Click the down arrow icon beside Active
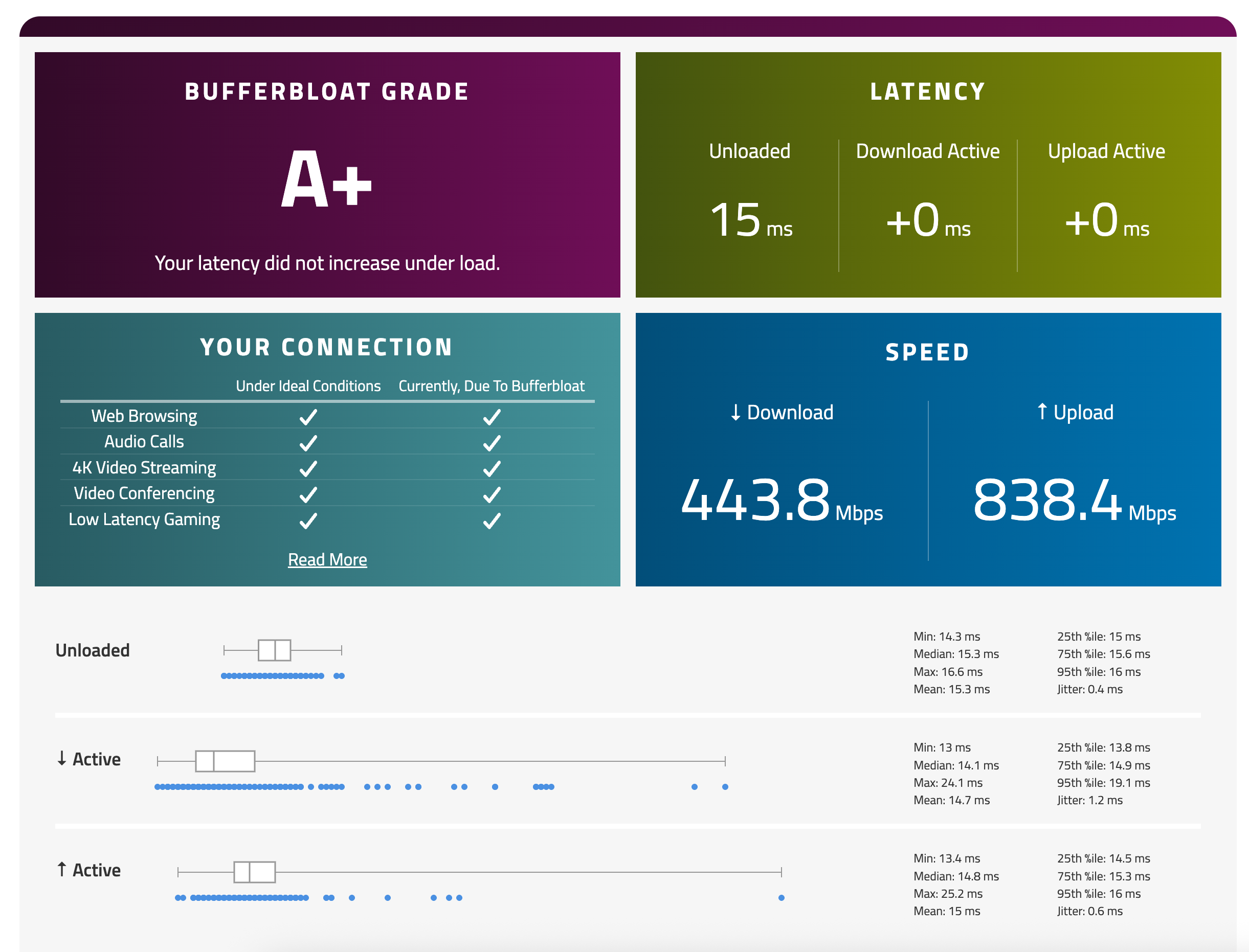Viewport: 1249px width, 952px height. coord(62,758)
